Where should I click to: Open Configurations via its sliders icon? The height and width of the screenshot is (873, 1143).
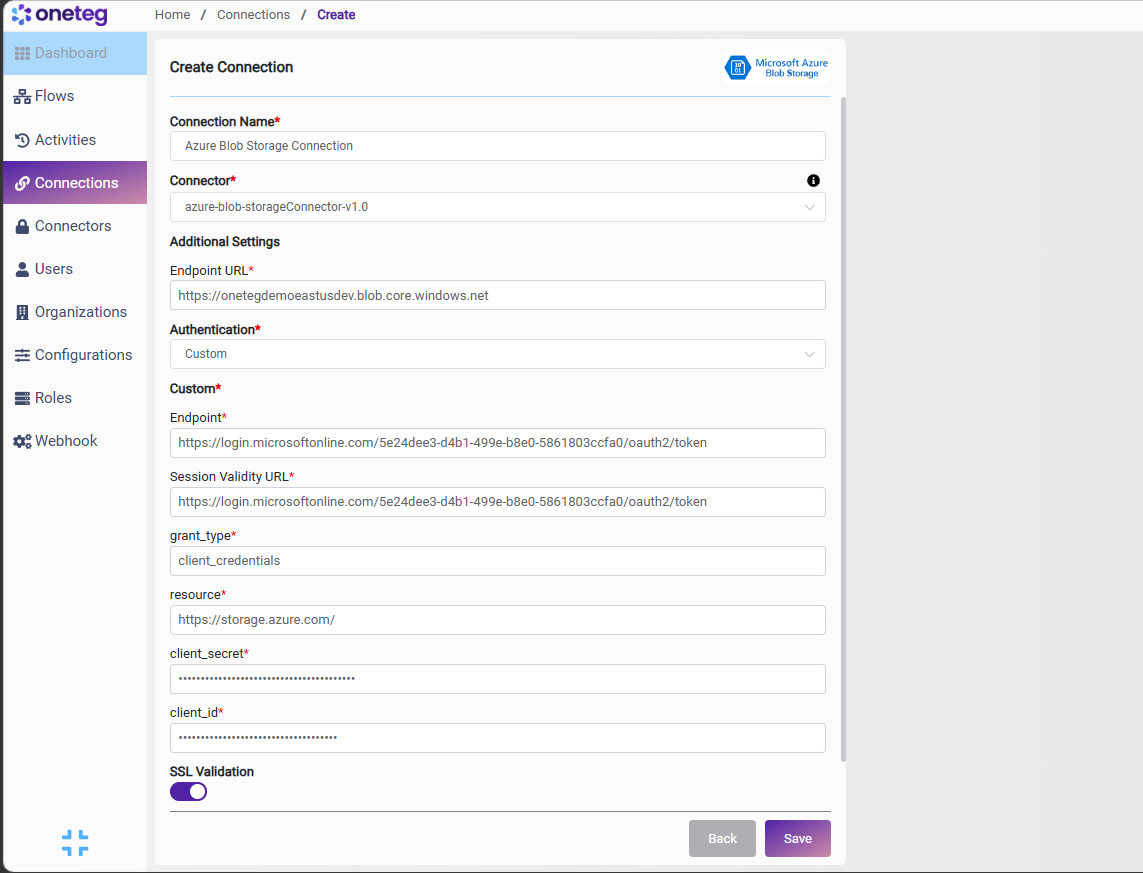[x=22, y=356]
